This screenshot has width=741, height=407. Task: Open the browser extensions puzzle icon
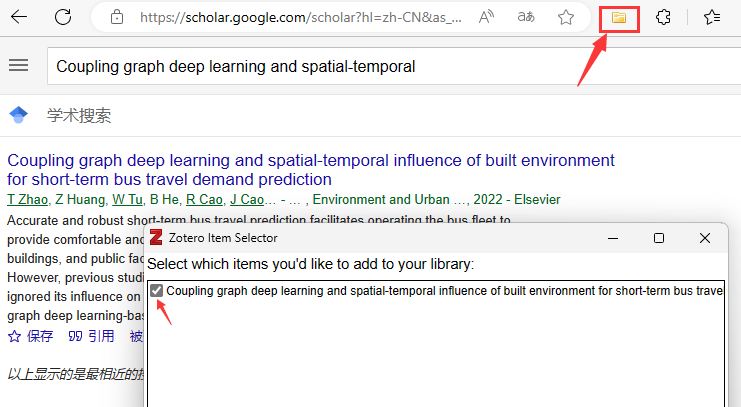(663, 17)
